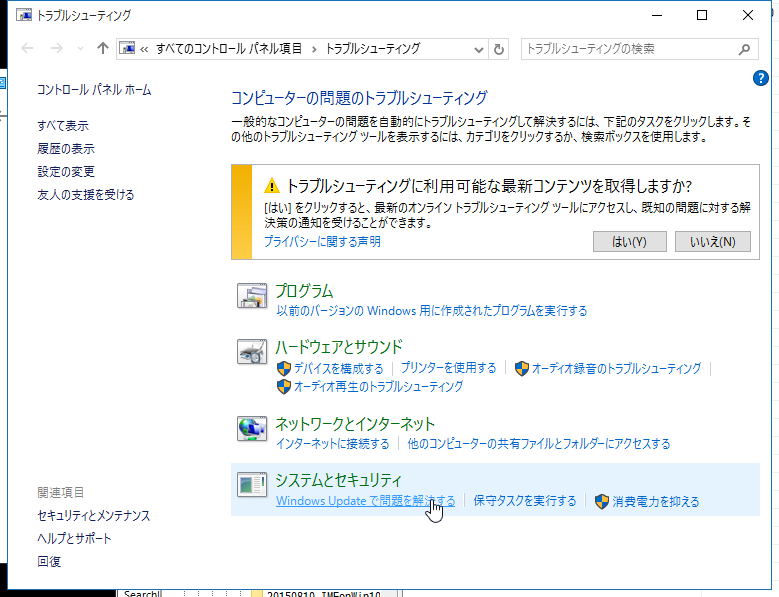Image resolution: width=779 pixels, height=597 pixels.
Task: Click Windows Update で問題を解決する link
Action: [x=365, y=501]
